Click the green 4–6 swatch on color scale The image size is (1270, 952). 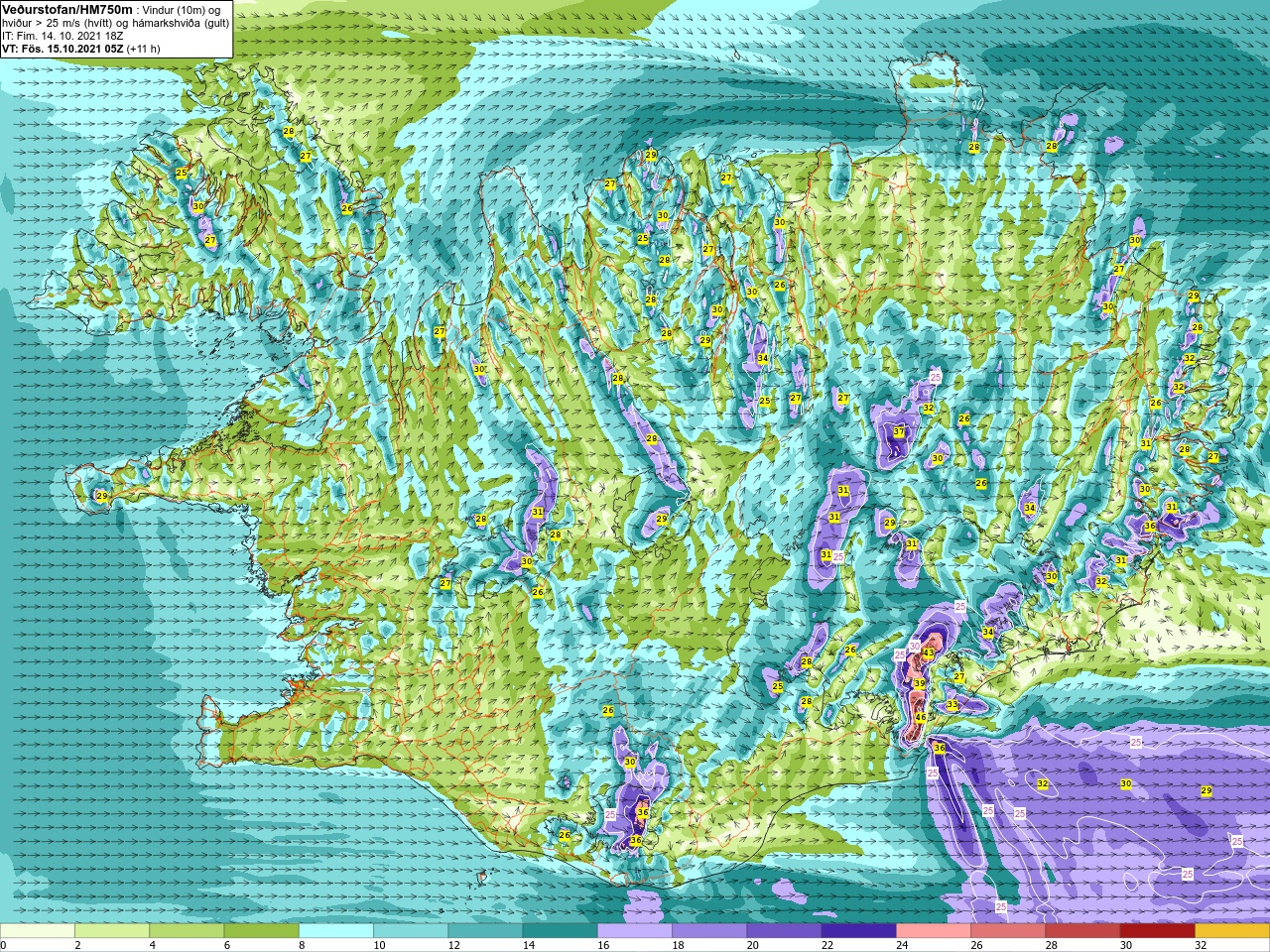coord(187,931)
